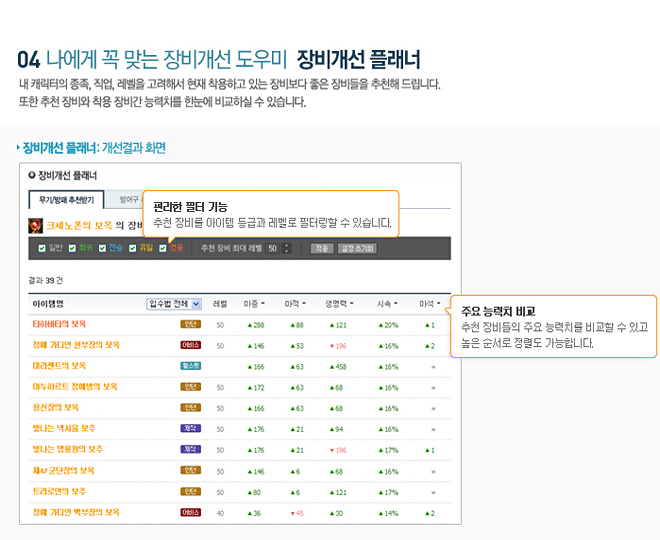Adjust the max level 50 stepper arrows
The height and width of the screenshot is (540, 660).
click(287, 248)
